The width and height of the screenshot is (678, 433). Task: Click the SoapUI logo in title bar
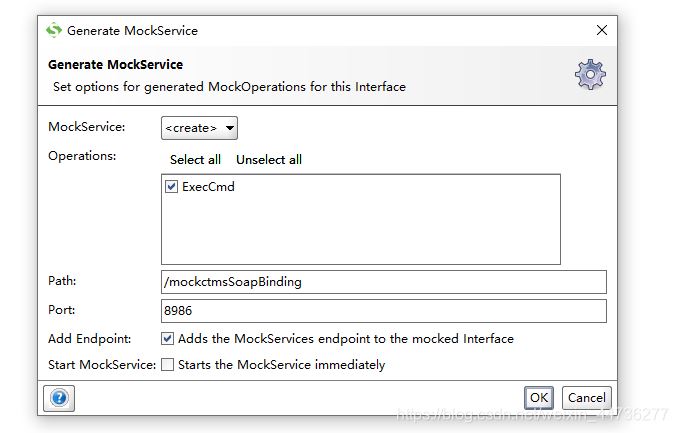click(54, 30)
